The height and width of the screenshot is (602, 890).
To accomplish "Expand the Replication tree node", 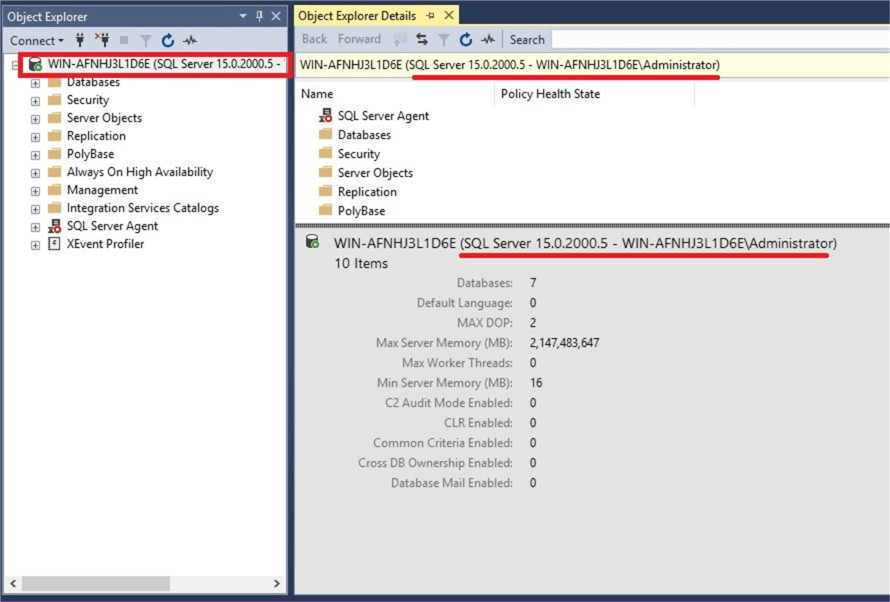I will [35, 137].
